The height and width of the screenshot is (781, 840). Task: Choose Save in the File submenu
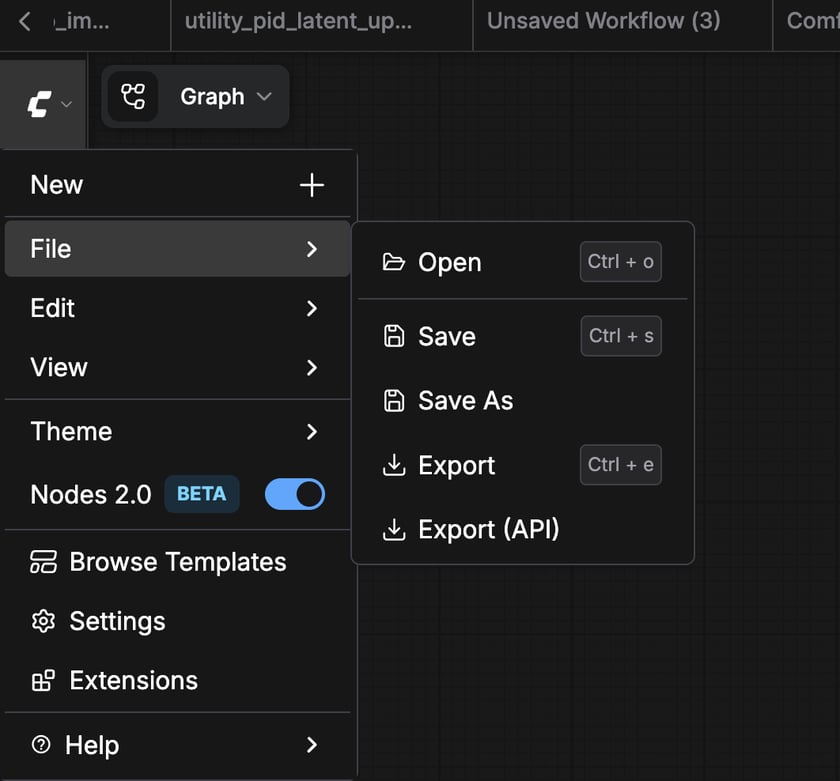[x=522, y=336]
